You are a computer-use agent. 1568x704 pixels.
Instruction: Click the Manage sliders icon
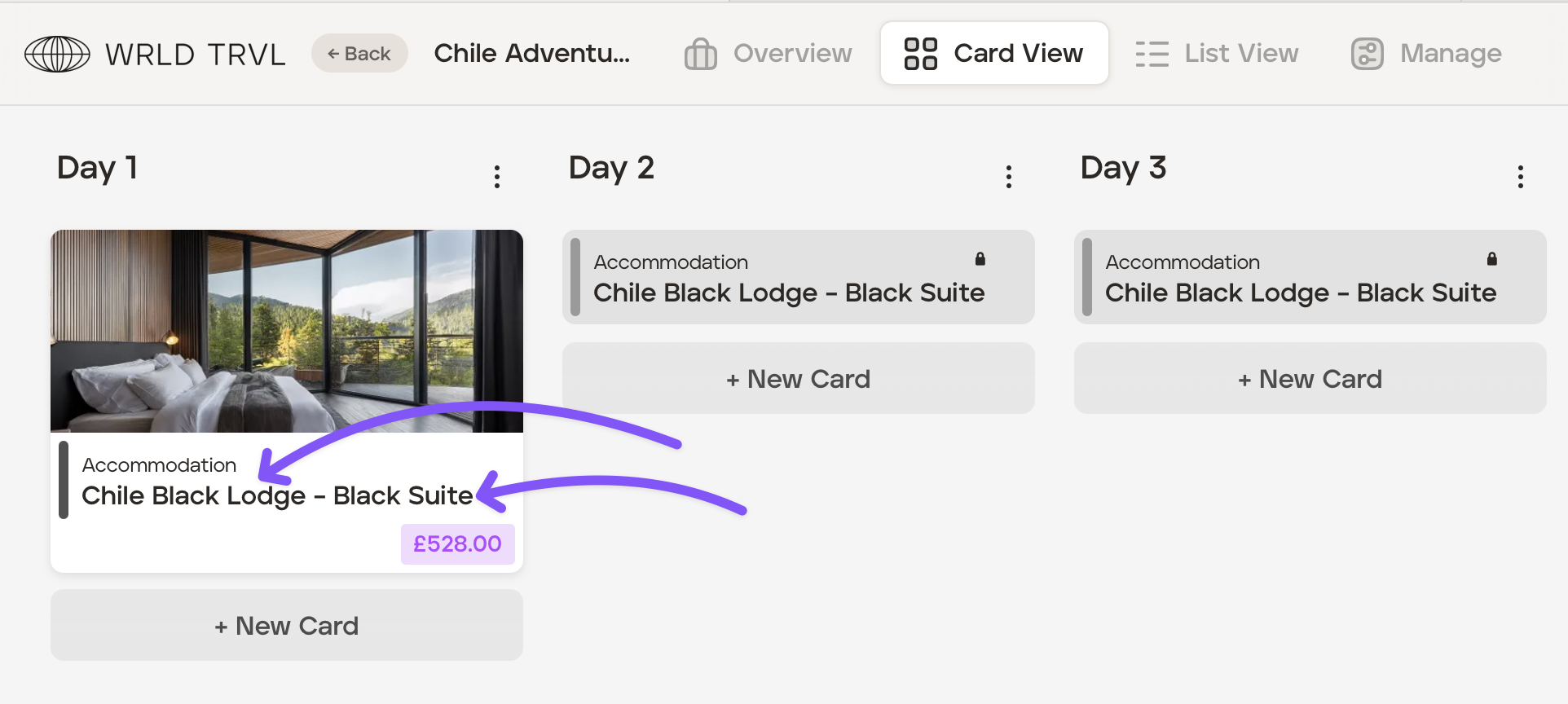click(1367, 54)
